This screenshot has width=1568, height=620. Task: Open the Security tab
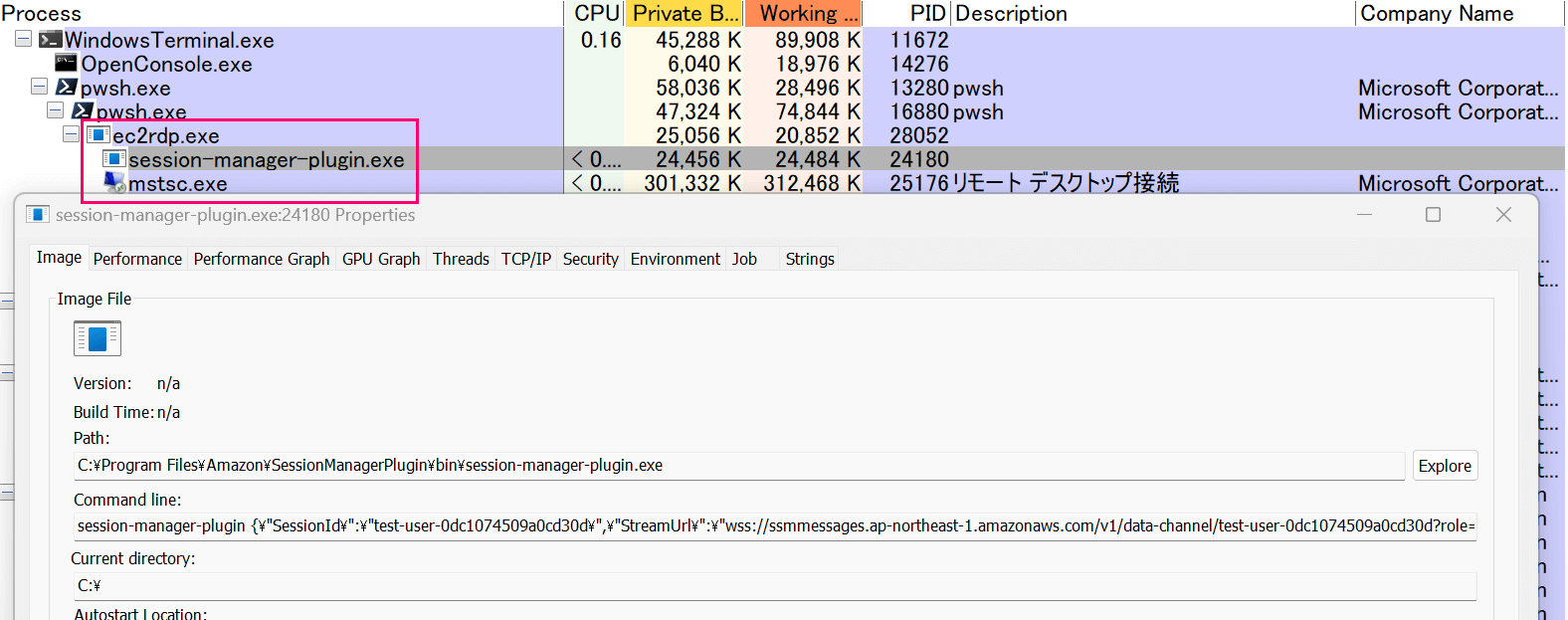(x=591, y=259)
